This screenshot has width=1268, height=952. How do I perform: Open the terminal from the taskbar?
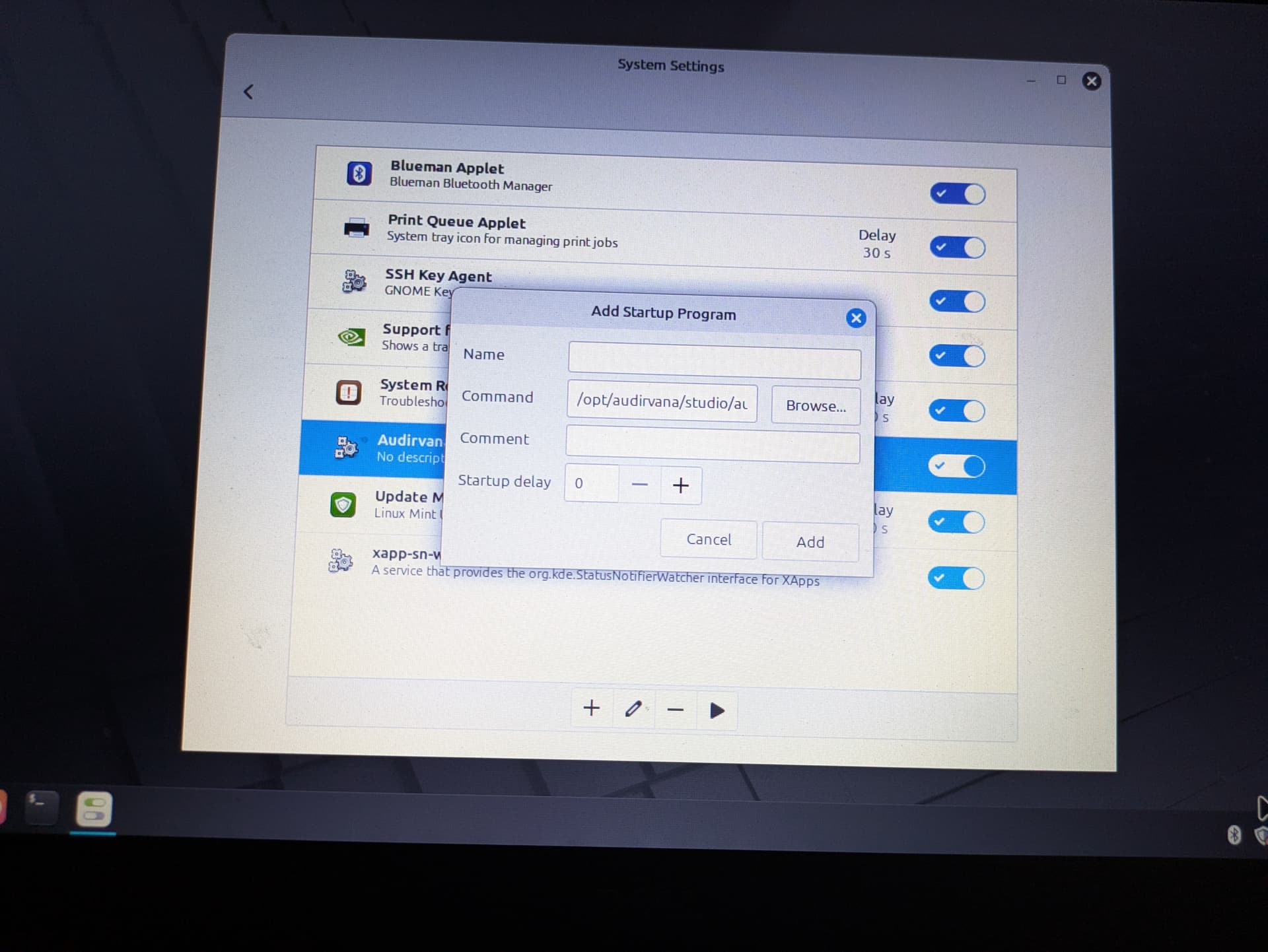coord(41,806)
